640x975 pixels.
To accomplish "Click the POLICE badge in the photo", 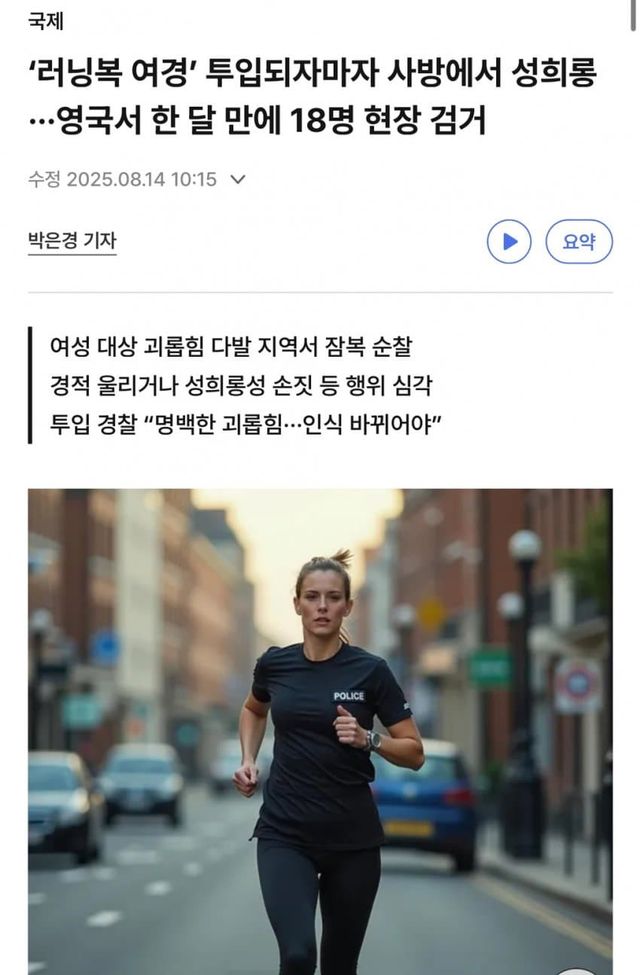I will point(348,696).
